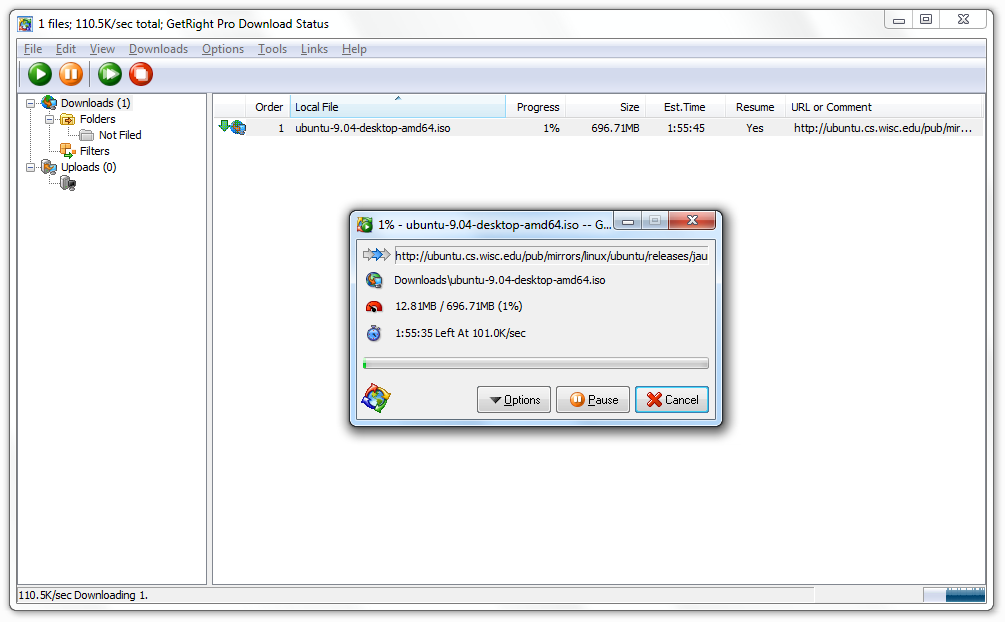Screen dimensions: 1005x622
Task: Click the green Start download toolbar icon
Action: [40, 74]
